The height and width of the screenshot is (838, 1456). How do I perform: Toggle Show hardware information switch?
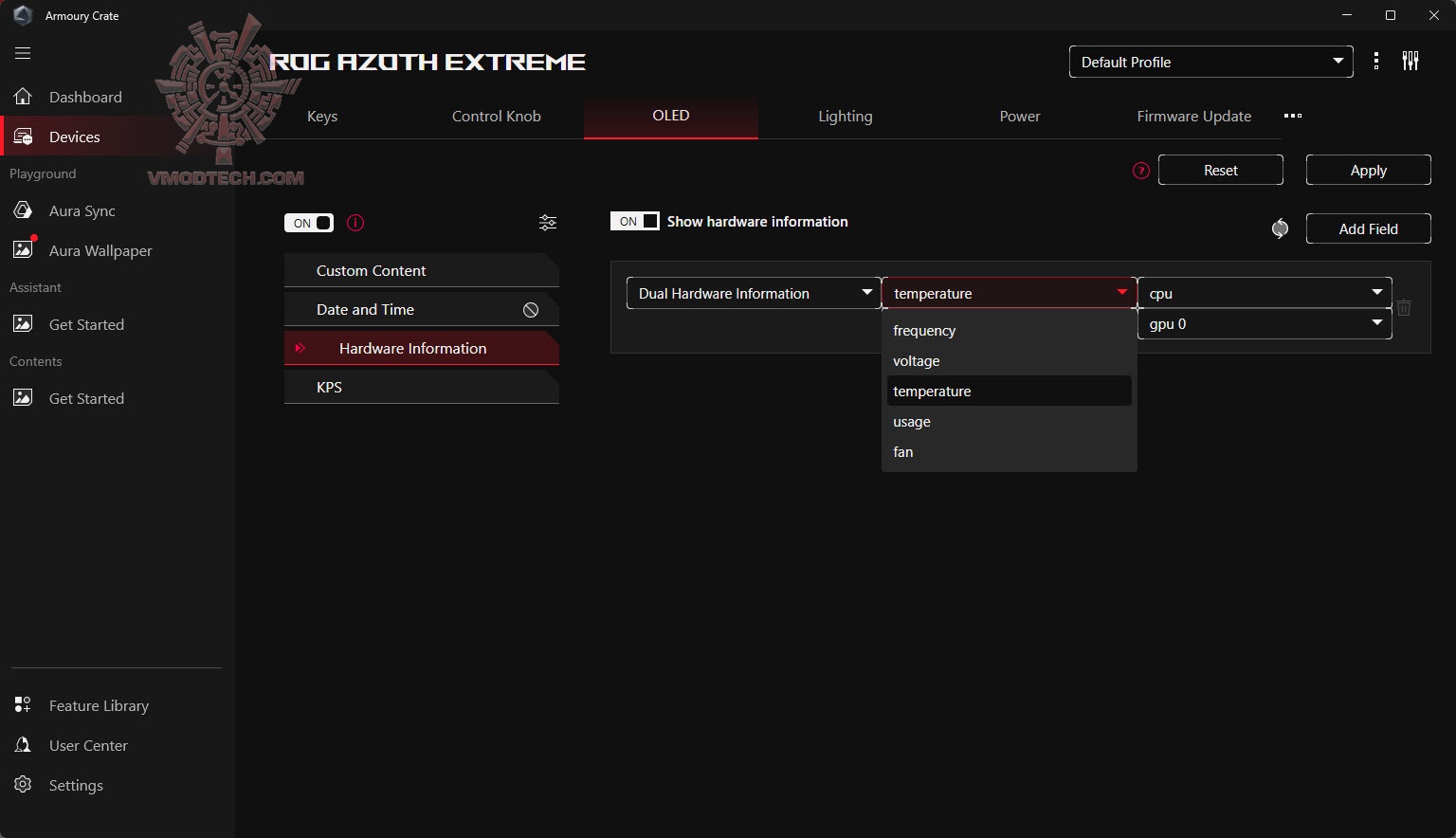tap(634, 221)
